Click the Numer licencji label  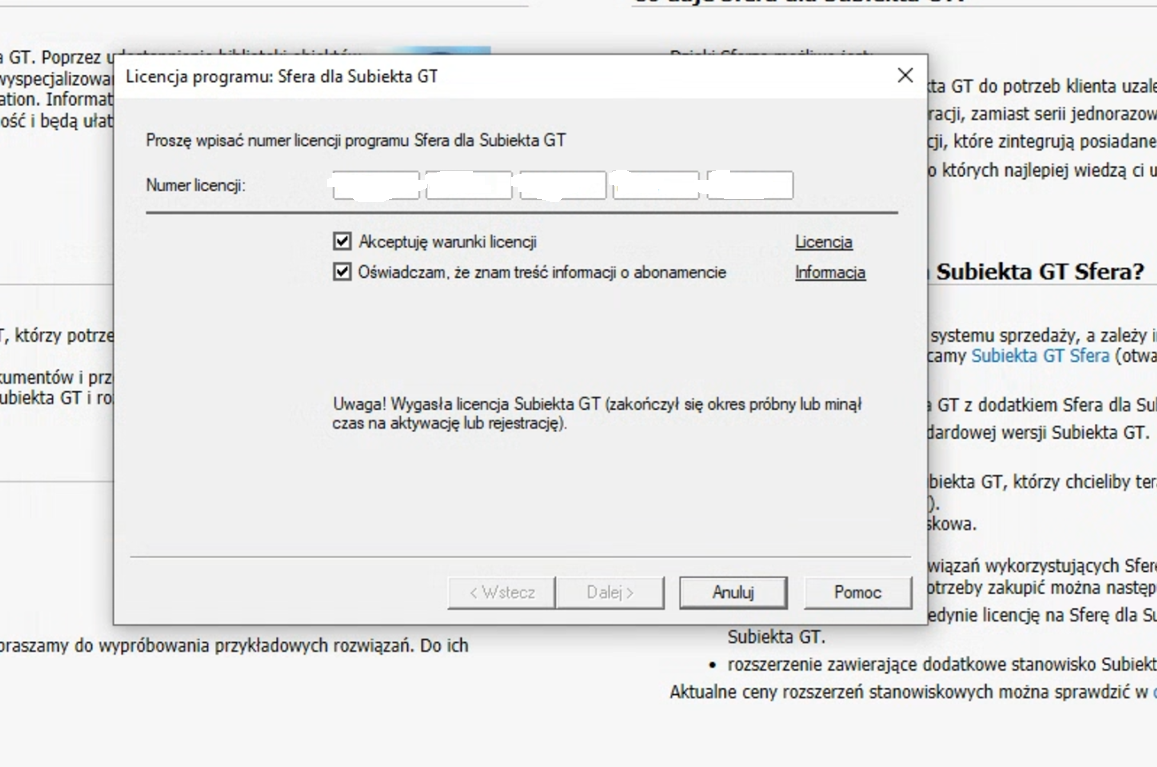point(196,185)
